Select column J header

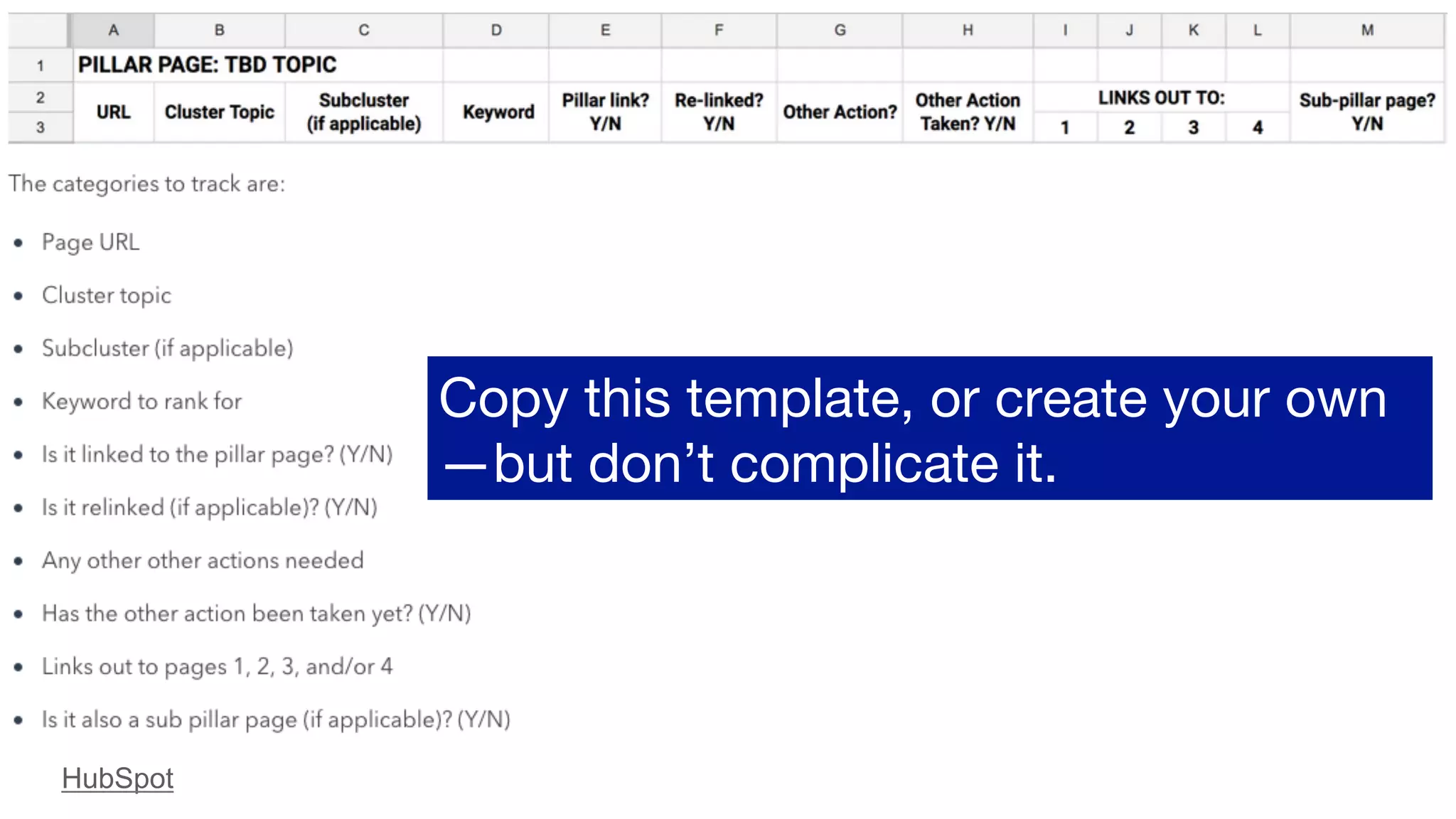[1130, 31]
